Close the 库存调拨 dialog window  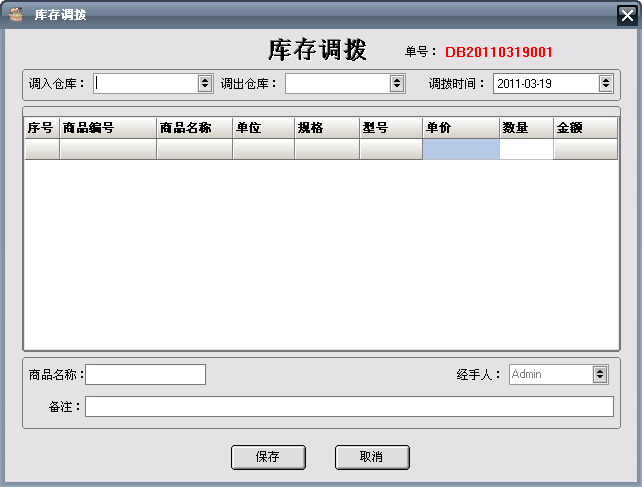coord(627,16)
